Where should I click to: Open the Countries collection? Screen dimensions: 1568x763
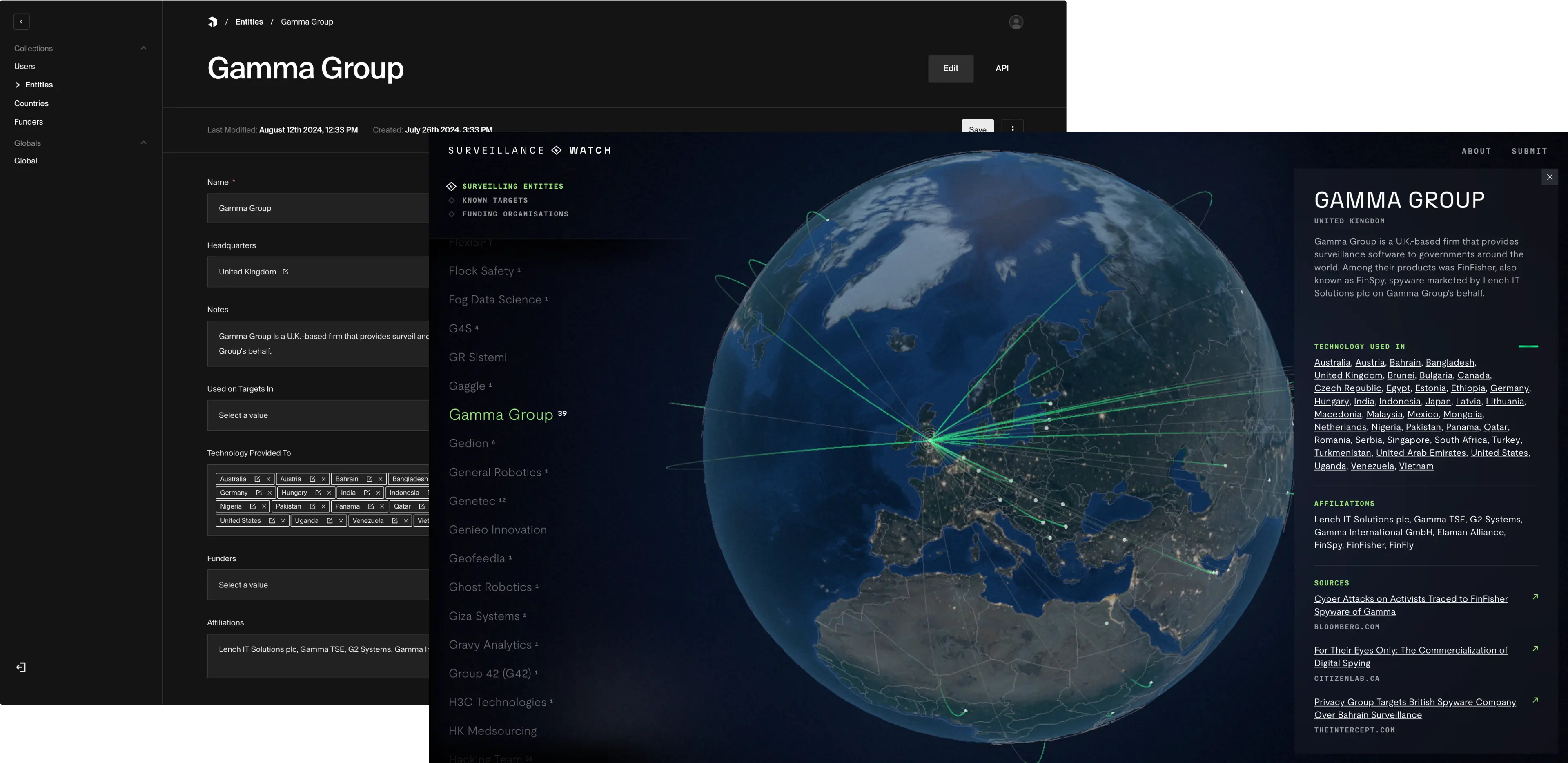point(31,103)
